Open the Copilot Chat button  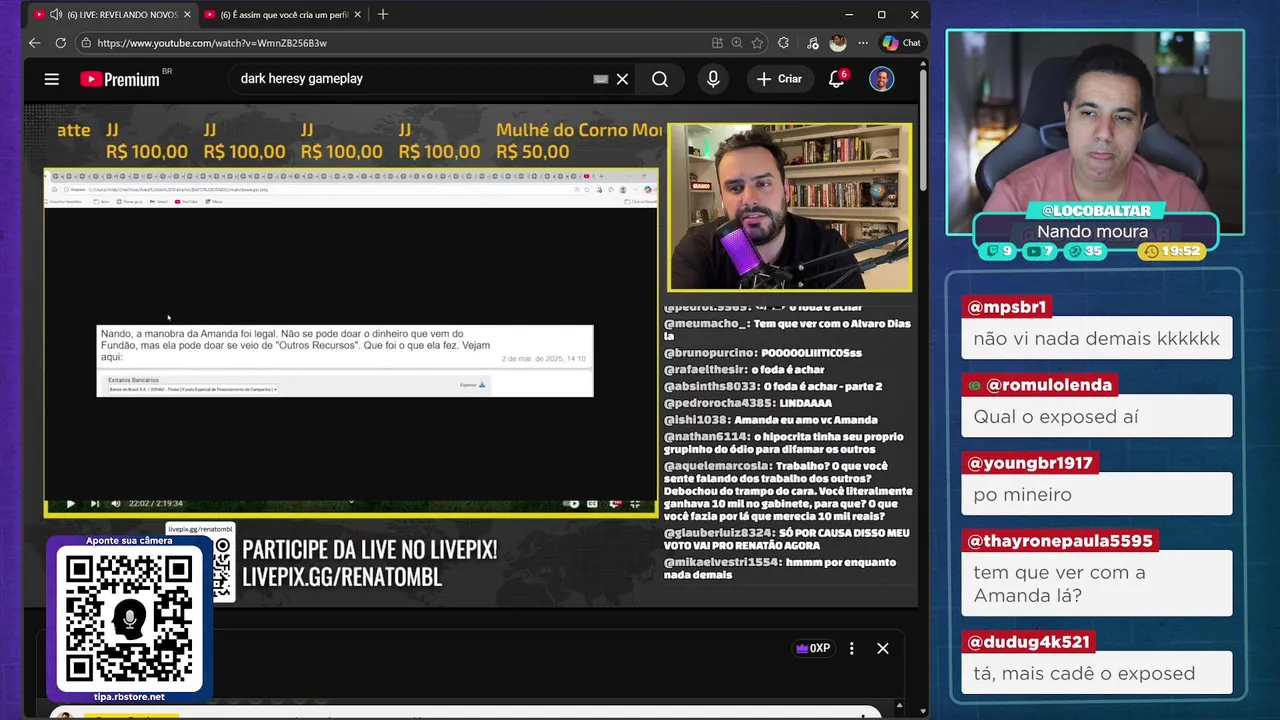coord(901,43)
